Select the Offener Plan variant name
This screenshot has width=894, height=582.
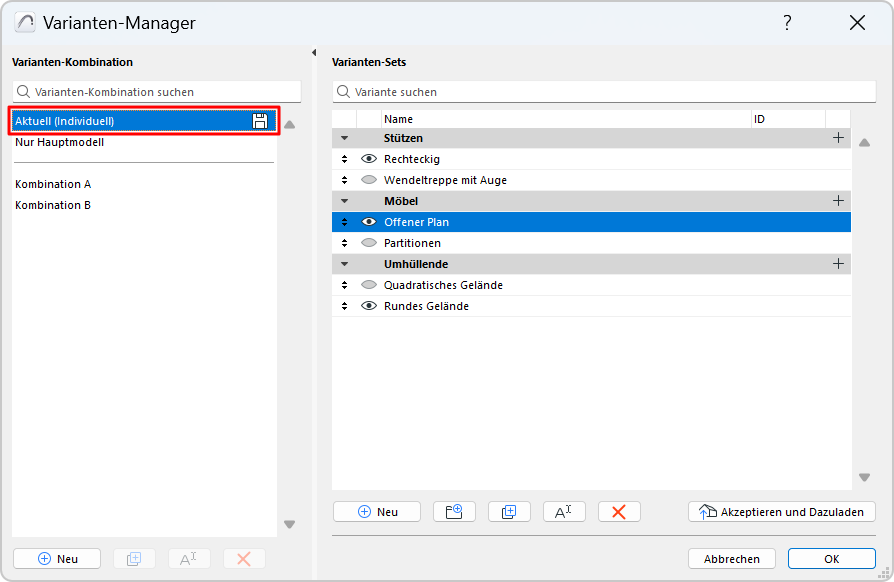(416, 222)
